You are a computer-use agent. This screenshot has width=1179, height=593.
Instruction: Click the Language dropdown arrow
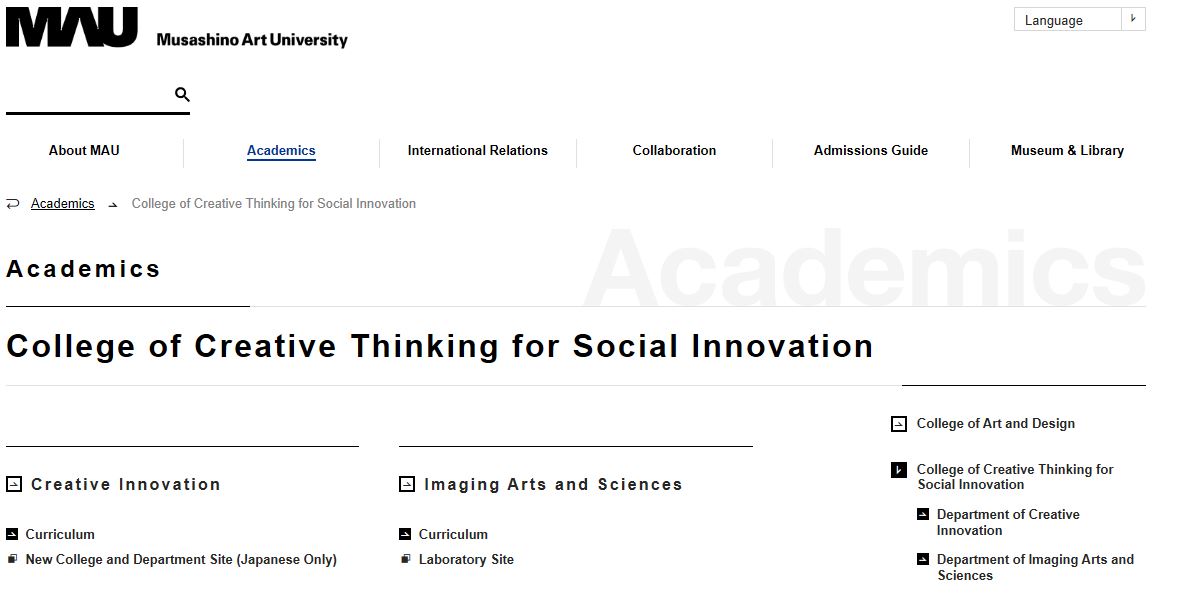coord(1133,20)
